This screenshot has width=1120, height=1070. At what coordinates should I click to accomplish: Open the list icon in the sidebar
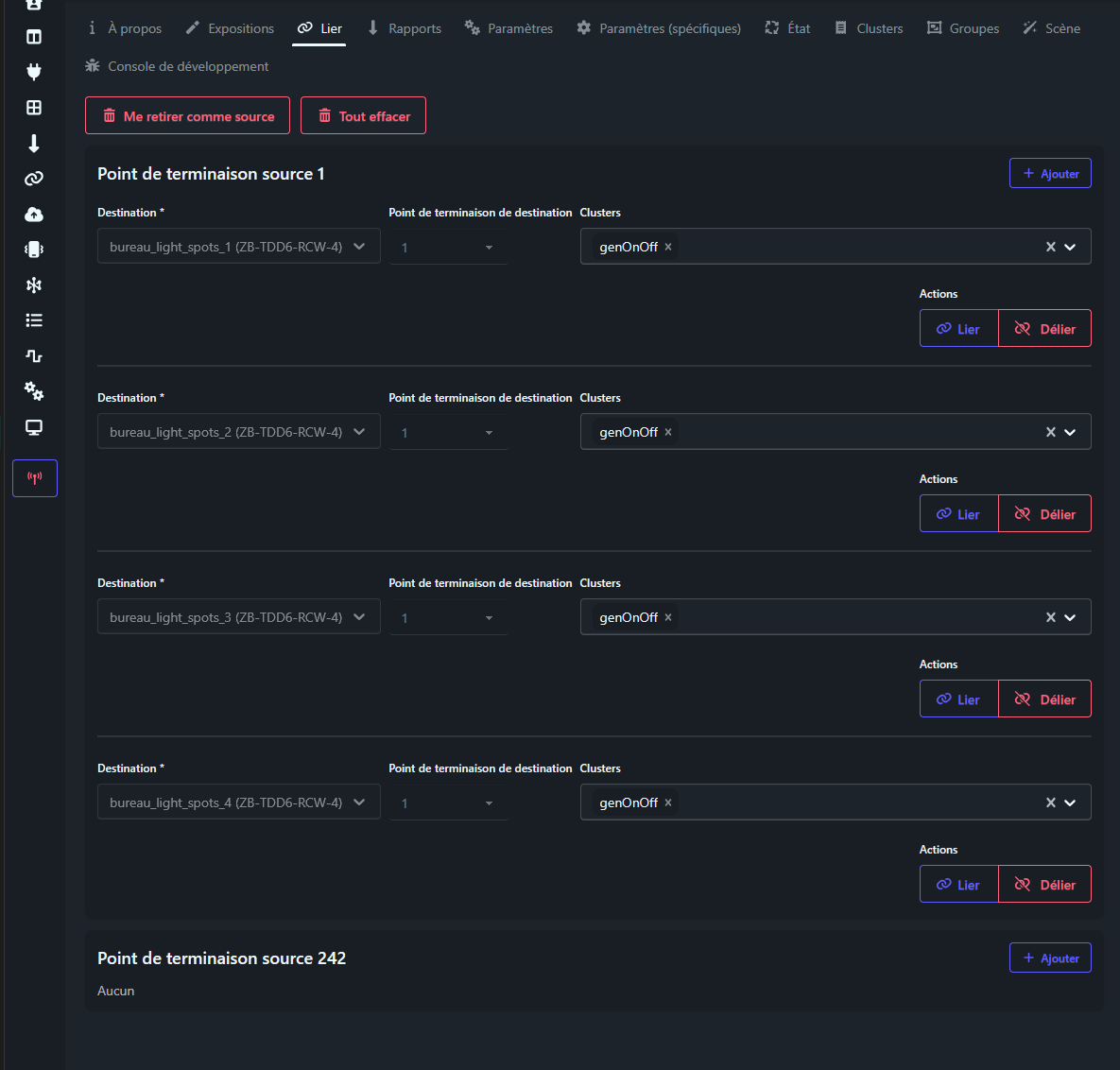point(34,320)
